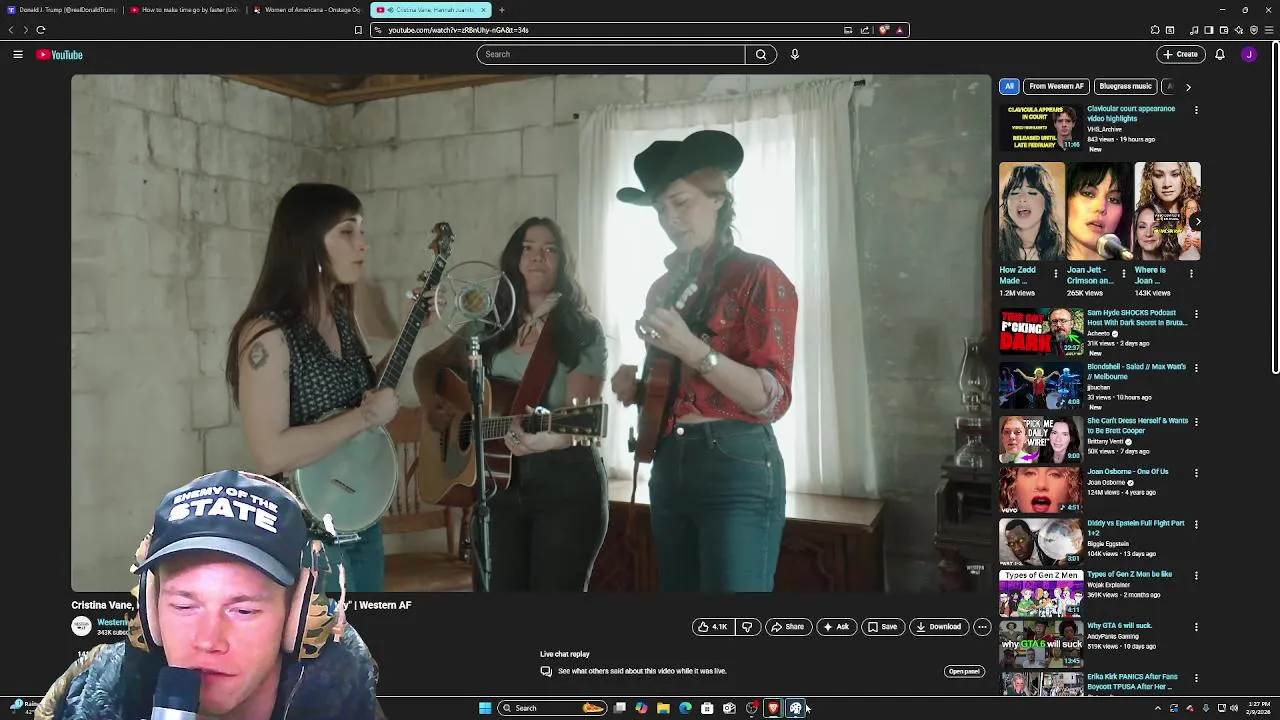Open panel for live chat replay

pyautogui.click(x=964, y=671)
